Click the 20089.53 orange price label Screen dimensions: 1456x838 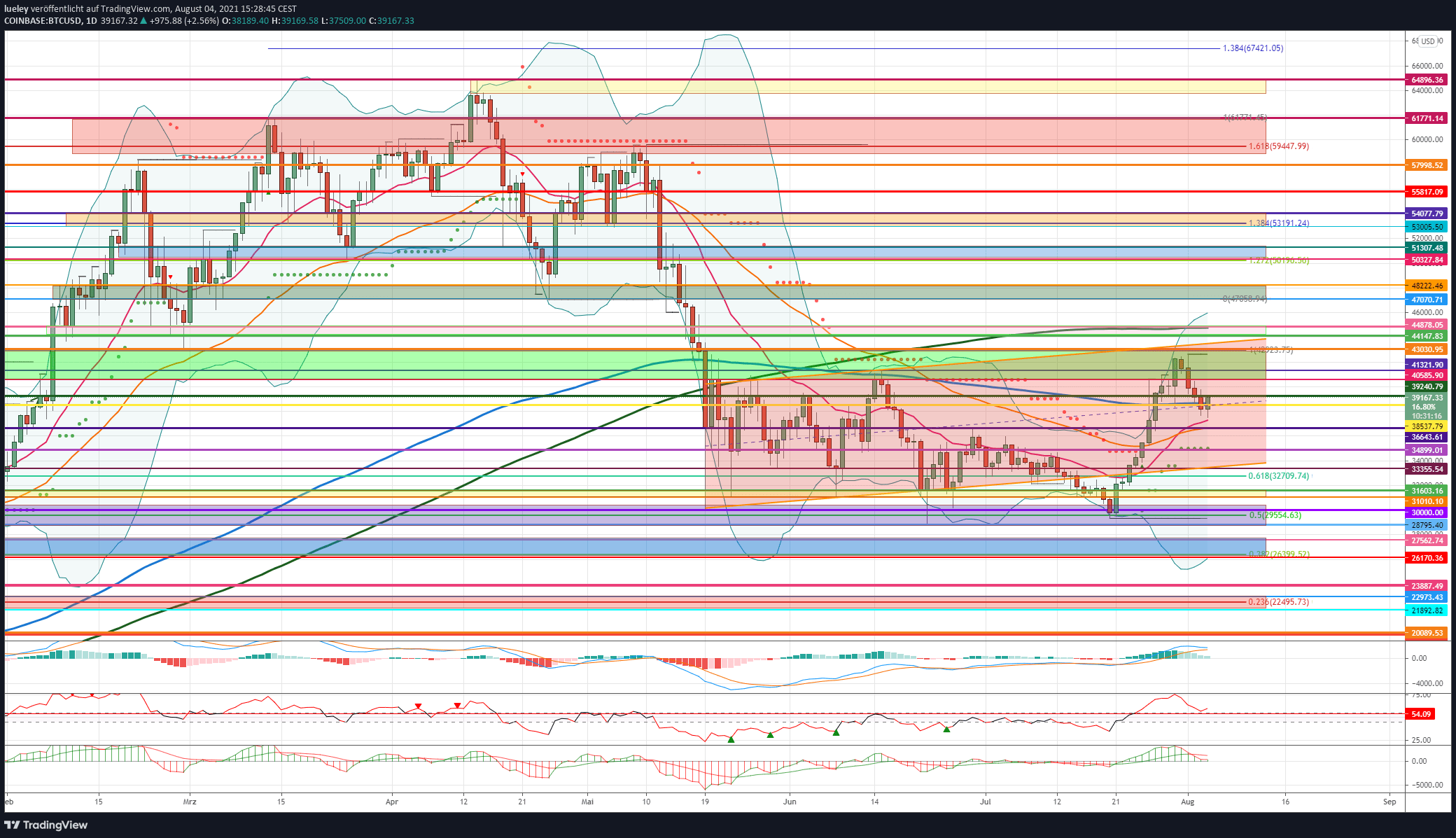pos(1427,633)
